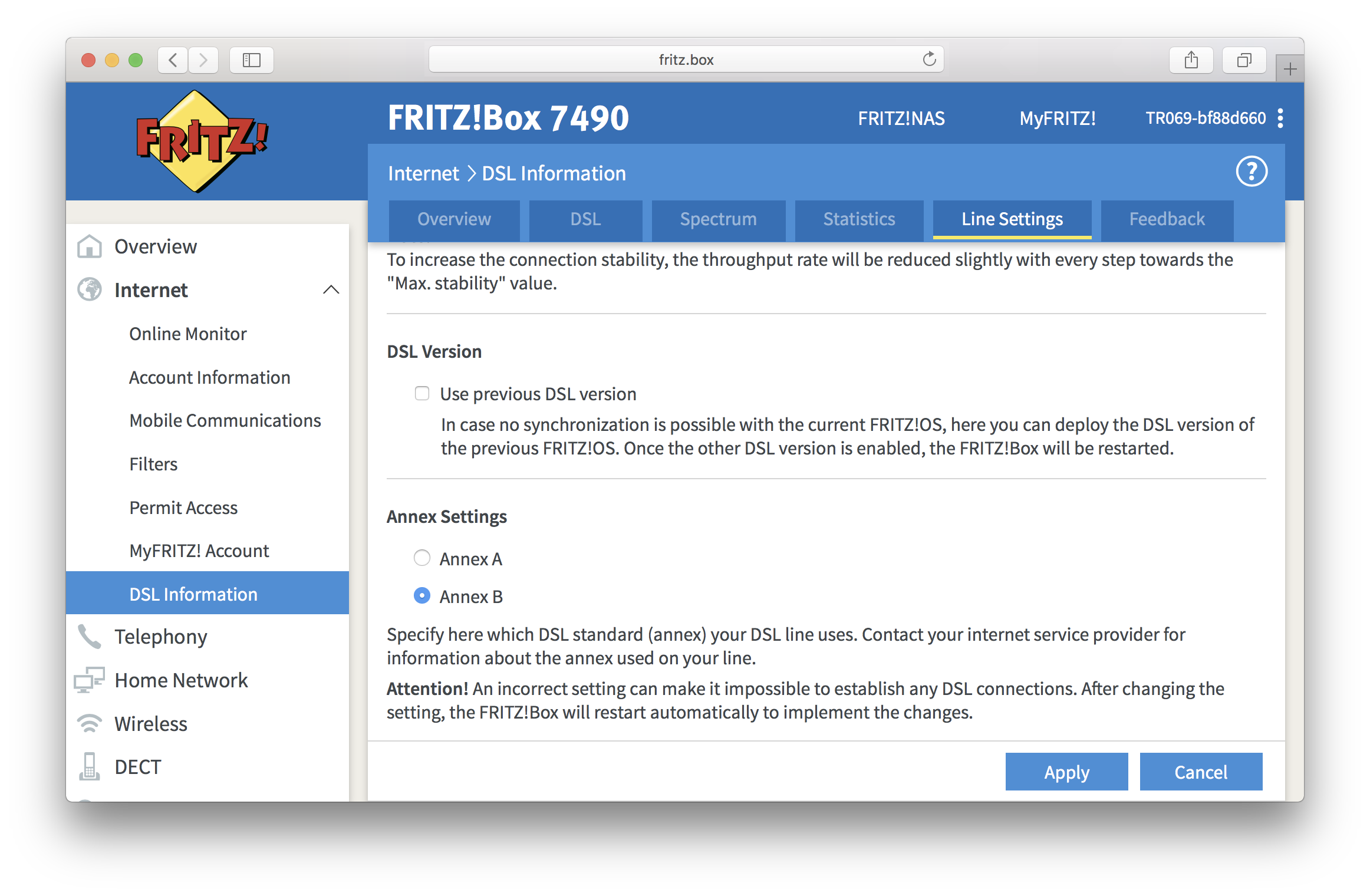Viewport: 1370px width, 896px height.
Task: Go forward with Safari's forward arrow
Action: pyautogui.click(x=203, y=60)
